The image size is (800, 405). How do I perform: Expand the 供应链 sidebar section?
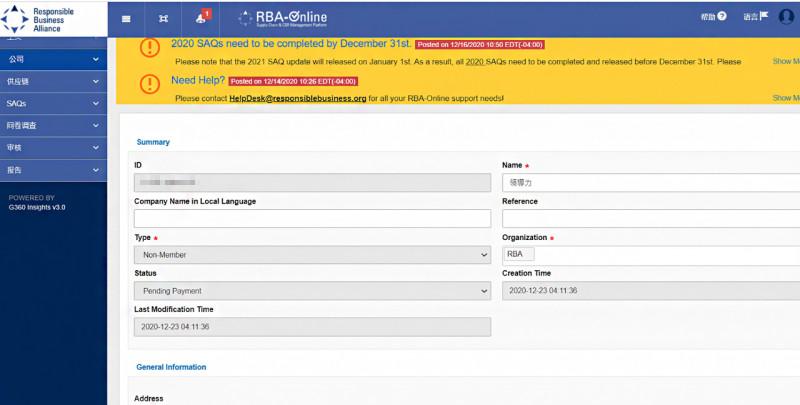point(53,82)
